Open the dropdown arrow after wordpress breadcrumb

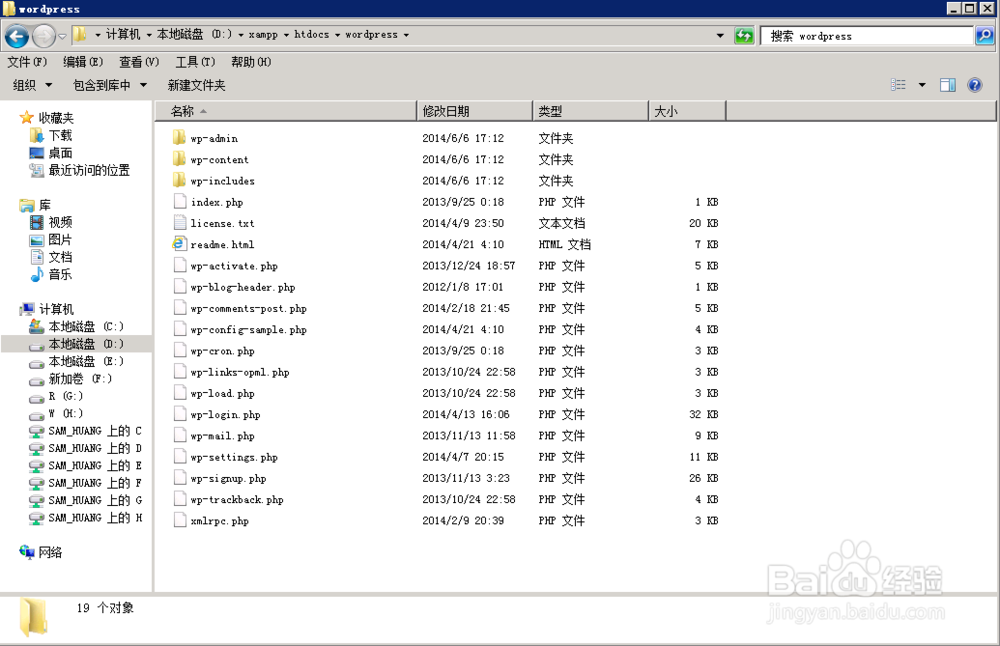click(x=406, y=35)
